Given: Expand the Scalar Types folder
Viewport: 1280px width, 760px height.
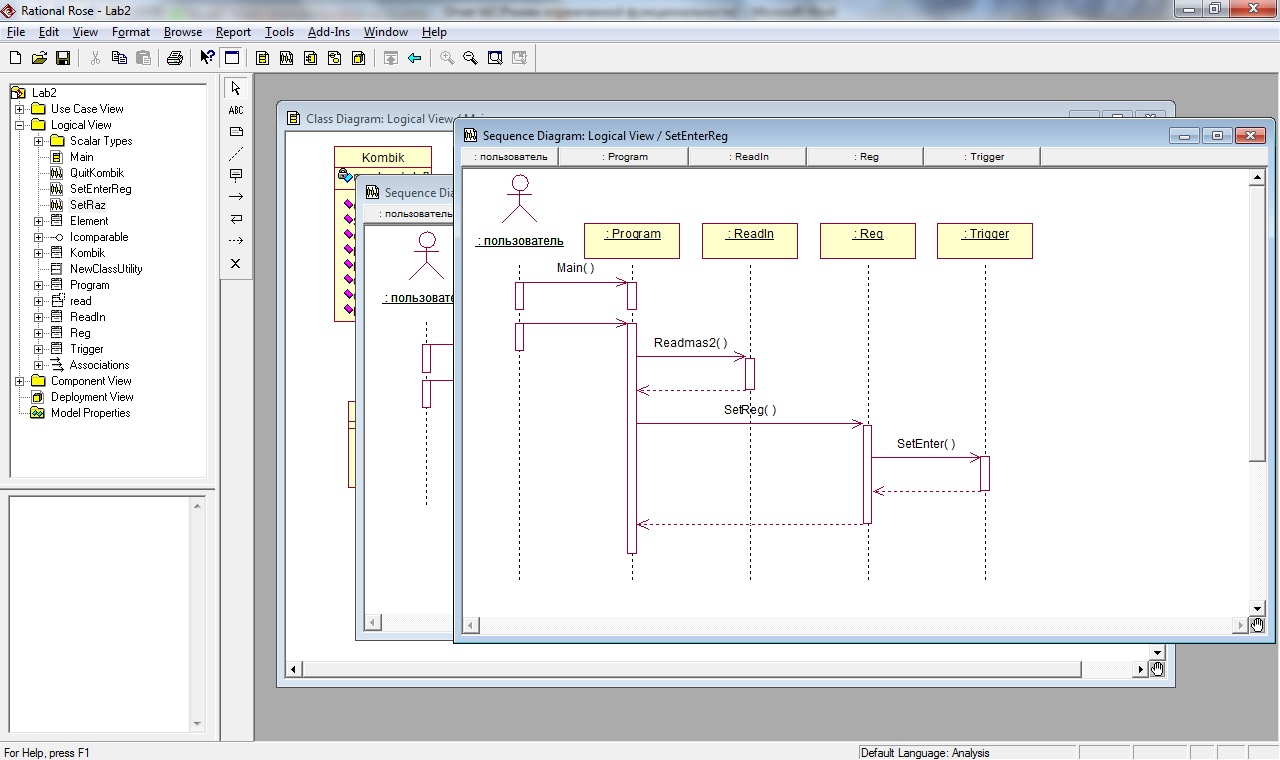Looking at the screenshot, I should (39, 141).
